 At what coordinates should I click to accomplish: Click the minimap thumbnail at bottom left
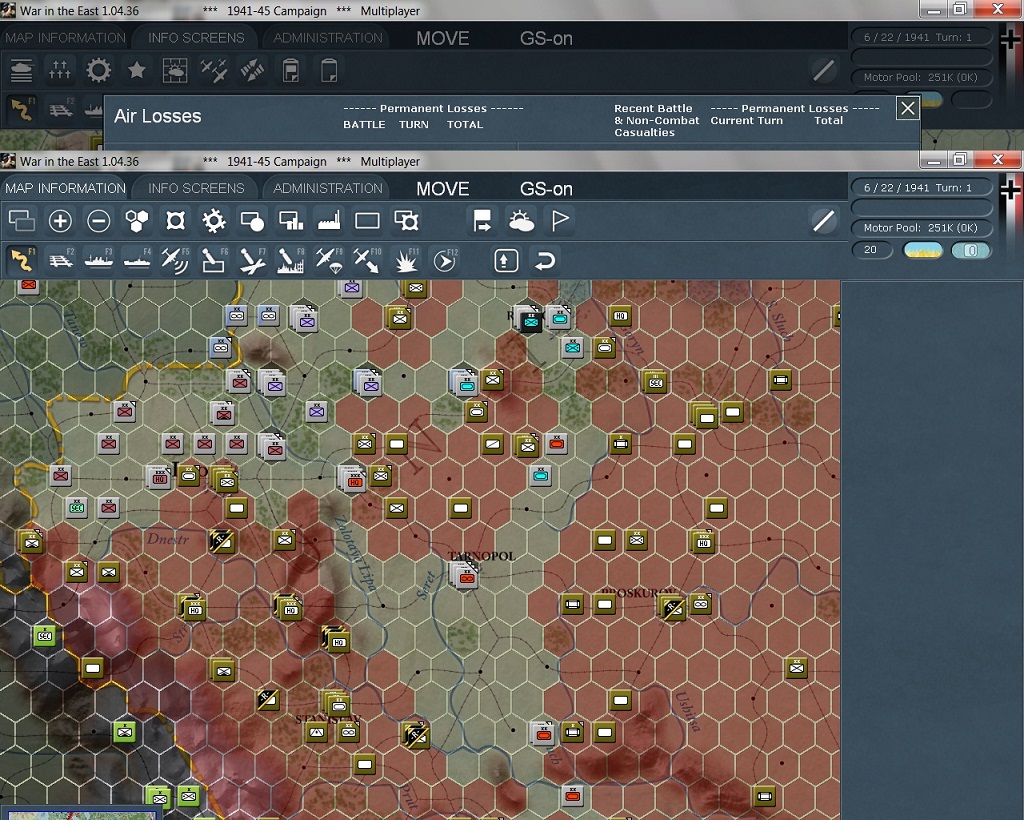82,815
